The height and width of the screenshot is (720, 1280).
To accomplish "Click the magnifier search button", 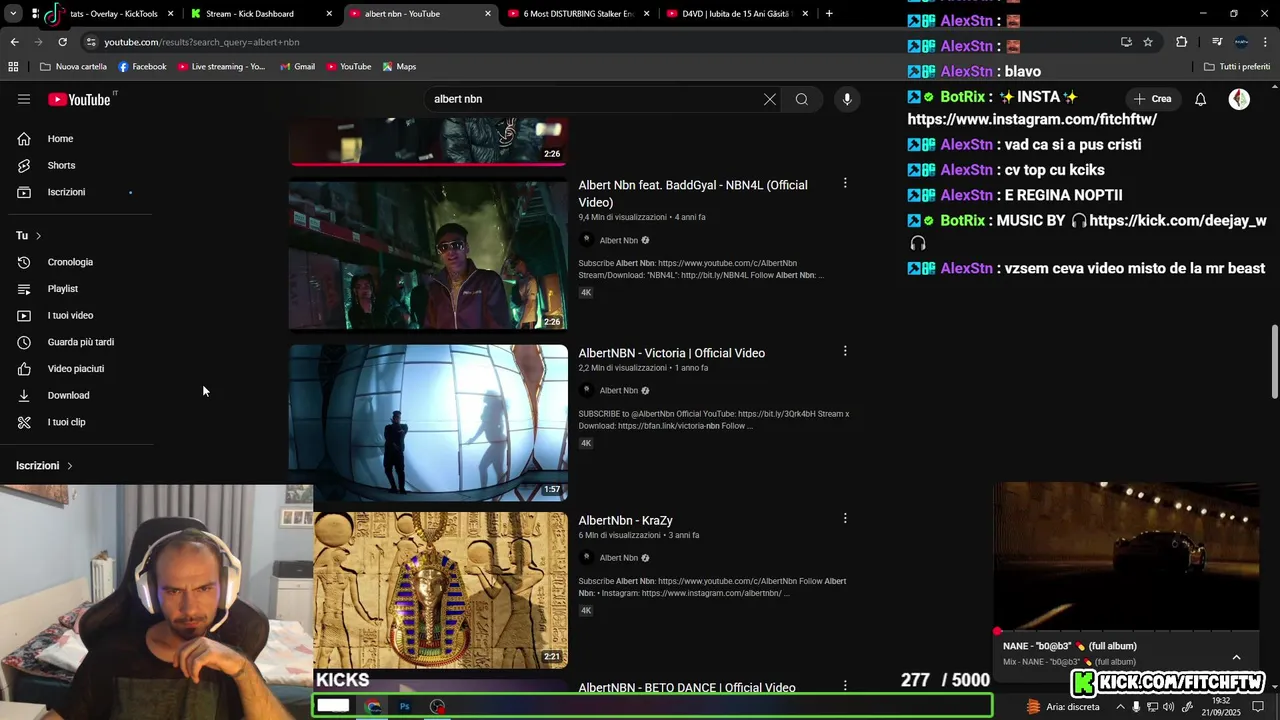I will tap(802, 99).
